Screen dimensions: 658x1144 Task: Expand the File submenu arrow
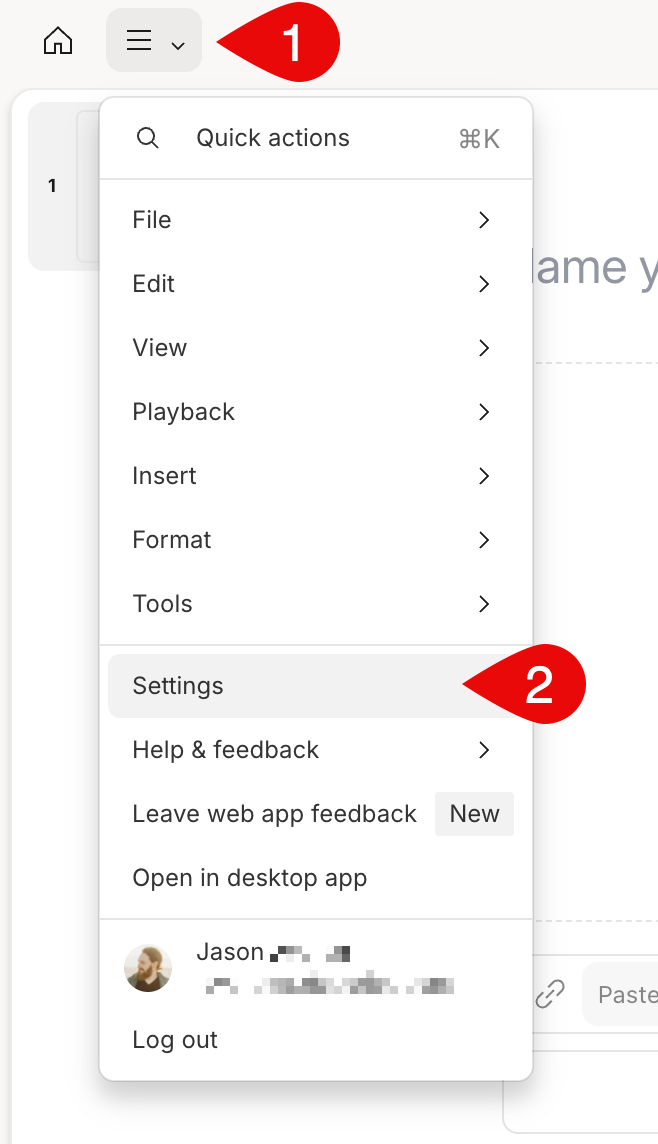click(x=484, y=220)
